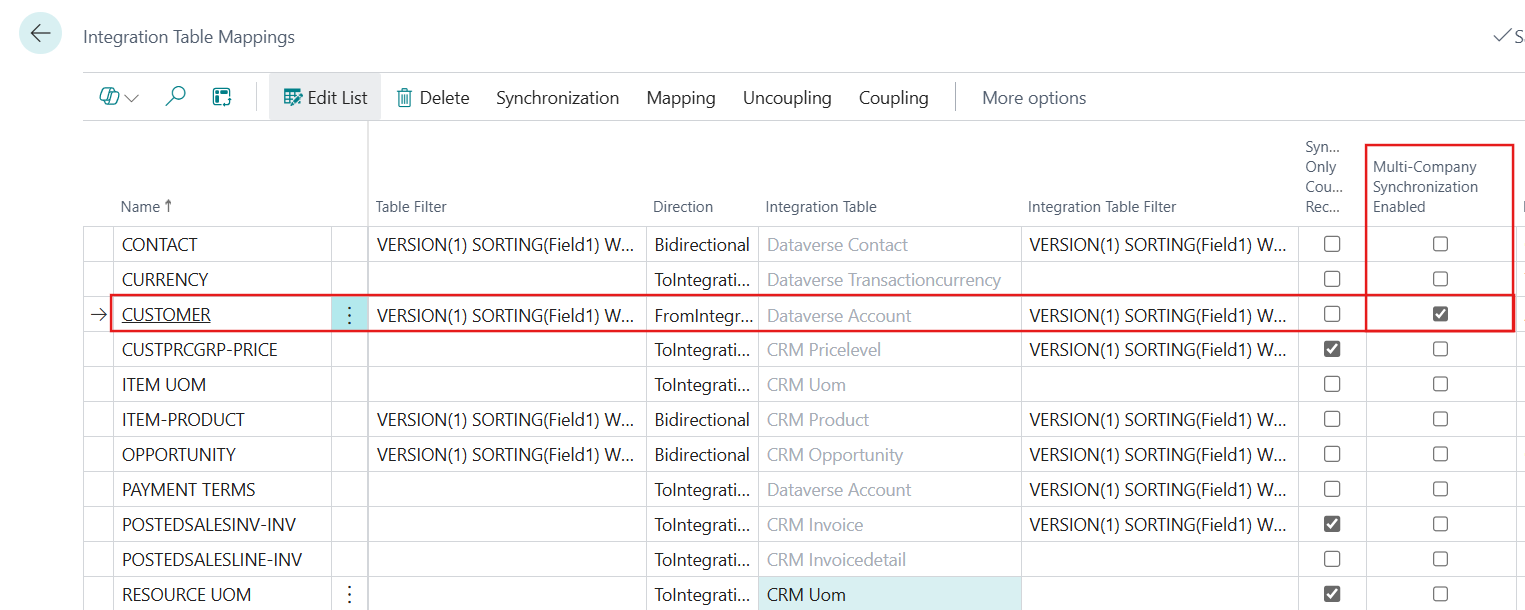Click the trash icon to delete selected mapping

(404, 96)
